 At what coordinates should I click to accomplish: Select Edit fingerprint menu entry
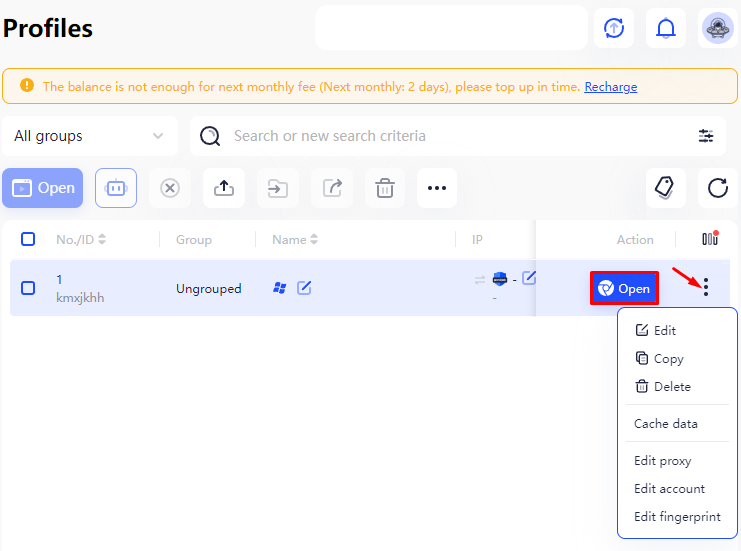point(677,517)
